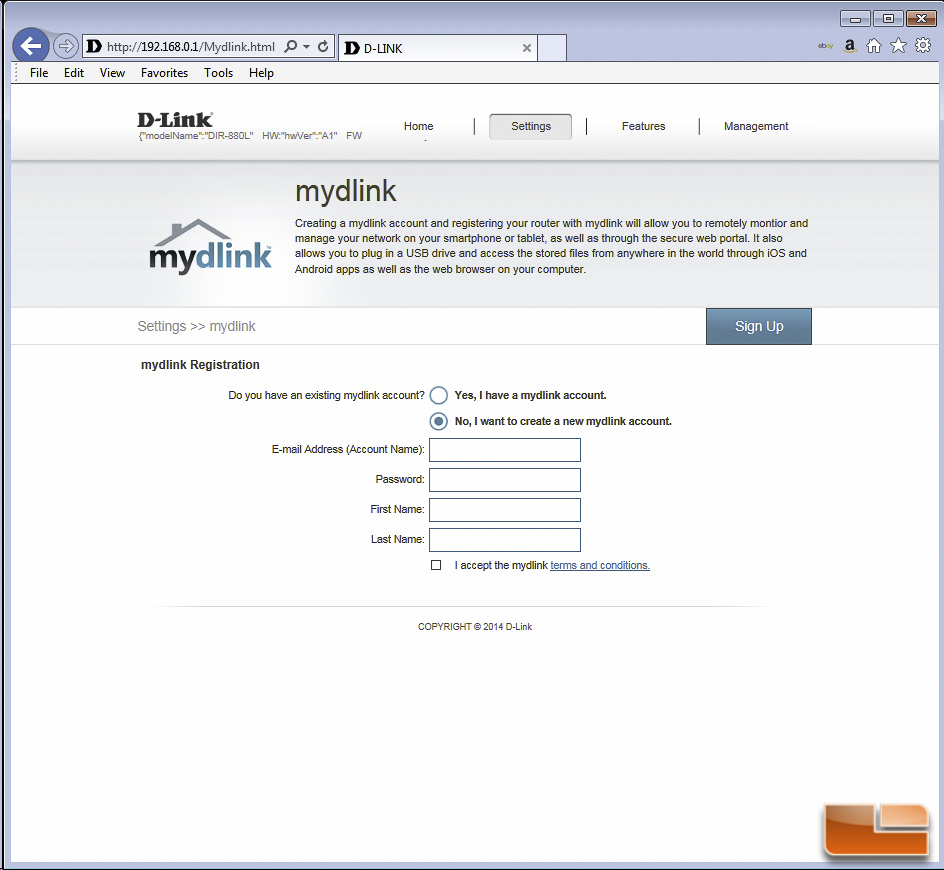Check the accept terms checkbox
This screenshot has height=870, width=944.
coord(436,565)
